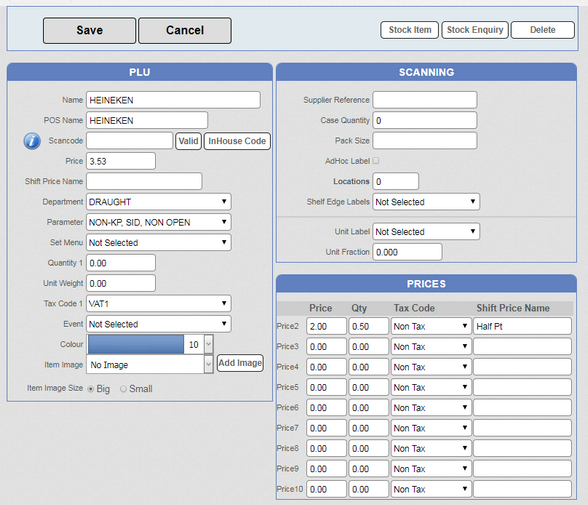Open the Price9 Tax Code dropdown
Image resolution: width=588 pixels, height=505 pixels.
point(431,469)
